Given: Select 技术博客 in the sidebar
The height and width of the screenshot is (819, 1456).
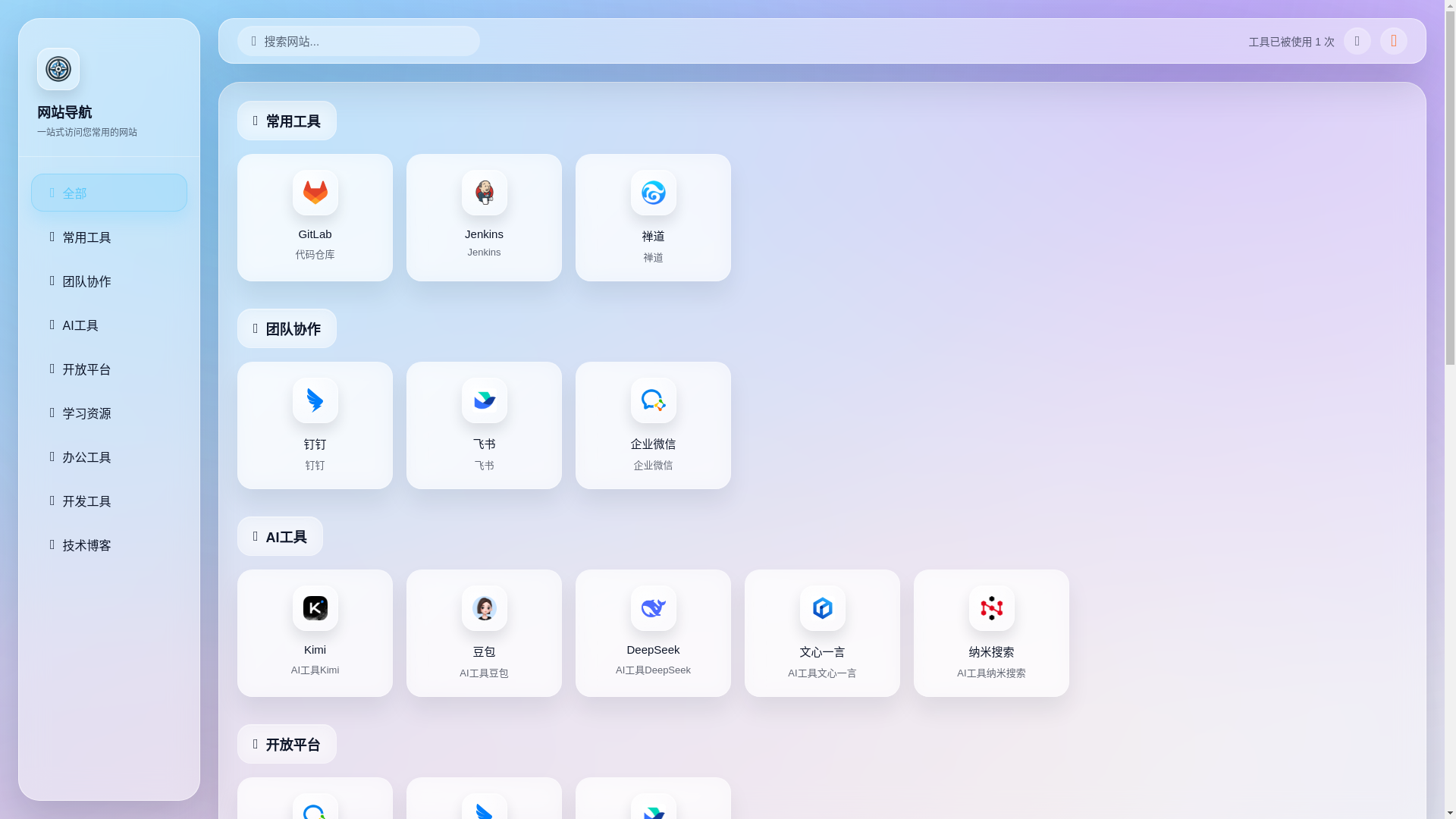Looking at the screenshot, I should pyautogui.click(x=109, y=544).
